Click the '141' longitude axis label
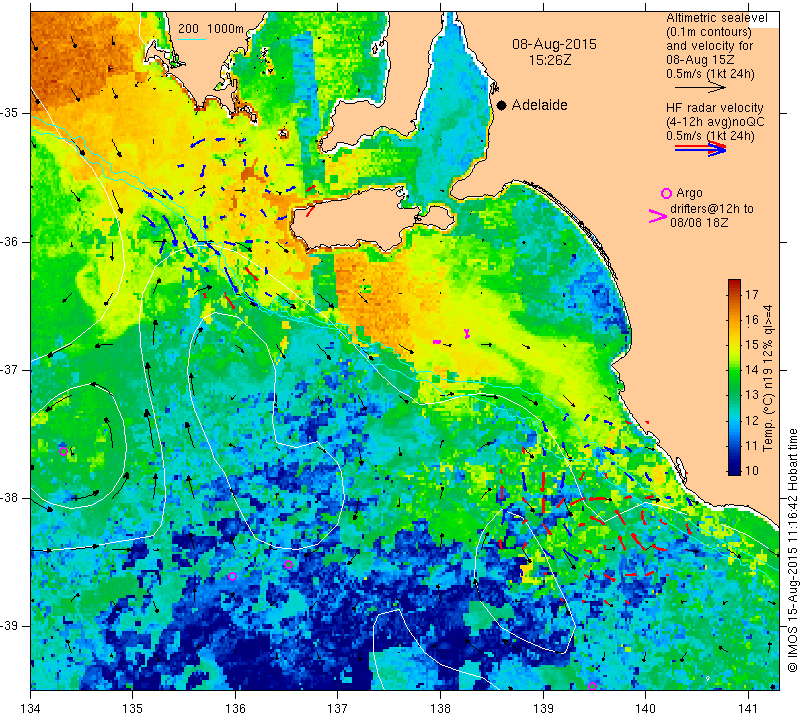The image size is (800, 720). click(x=748, y=708)
